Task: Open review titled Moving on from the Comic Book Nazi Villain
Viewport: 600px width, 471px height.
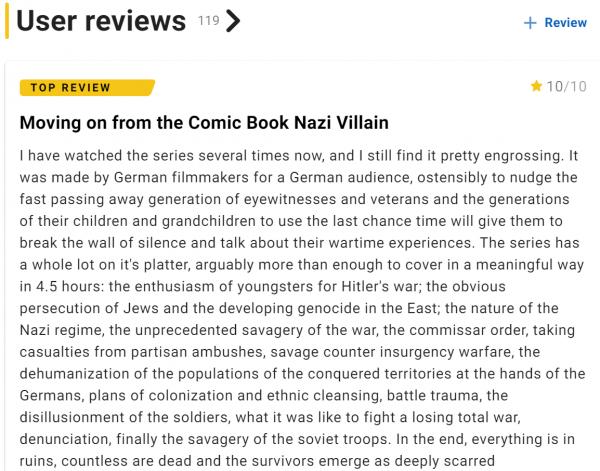Action: pos(204,124)
